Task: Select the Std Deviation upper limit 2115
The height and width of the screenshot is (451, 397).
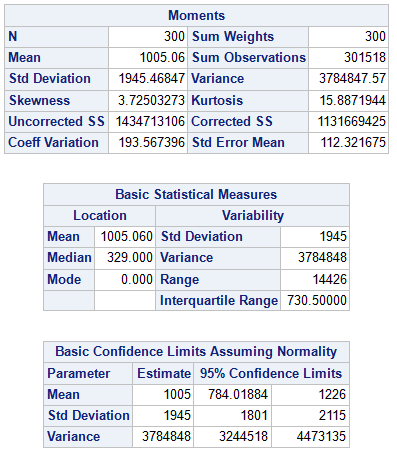Action: click(332, 415)
